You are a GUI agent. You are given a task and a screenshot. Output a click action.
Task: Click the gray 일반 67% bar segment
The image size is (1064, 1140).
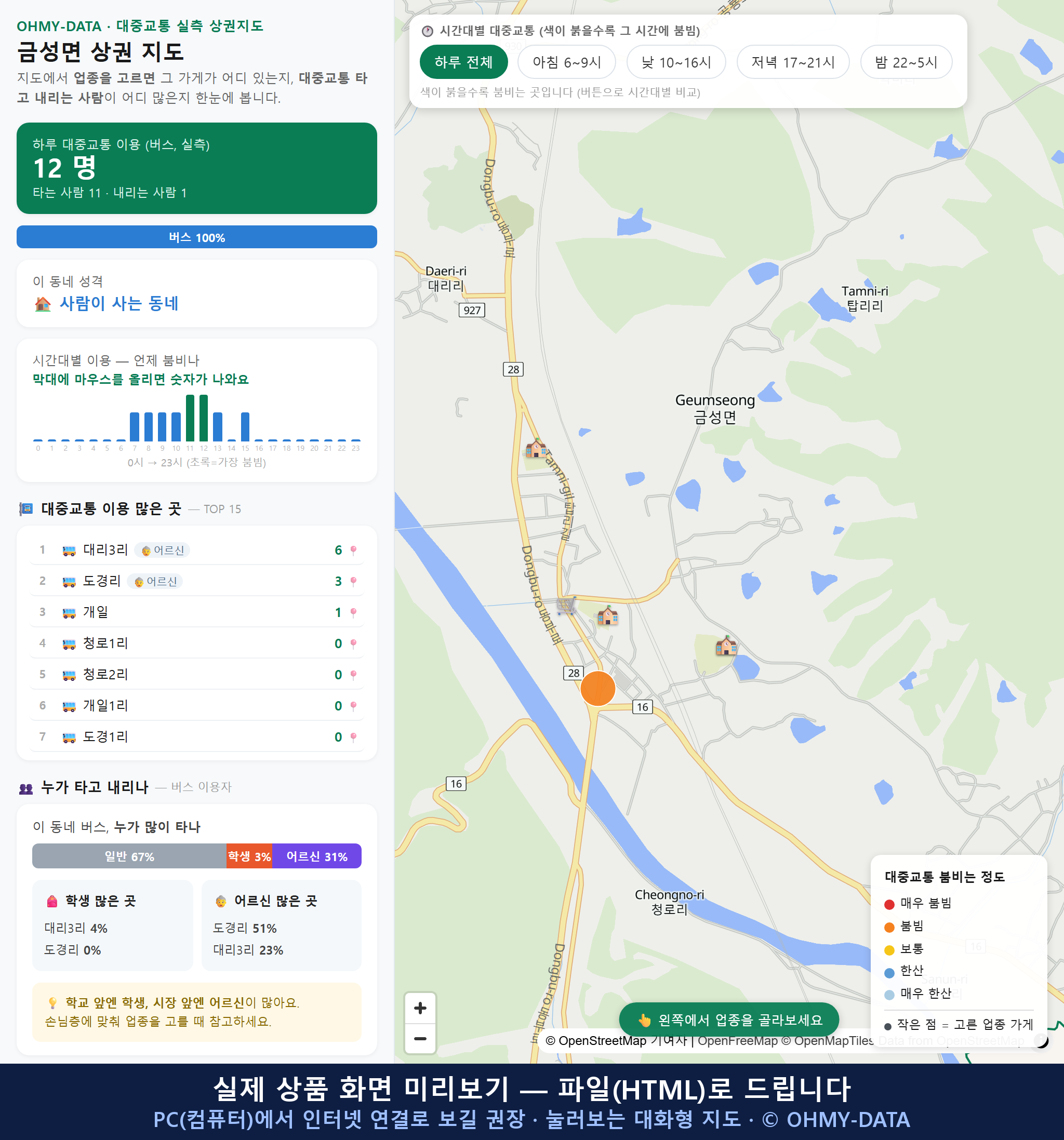click(x=129, y=856)
